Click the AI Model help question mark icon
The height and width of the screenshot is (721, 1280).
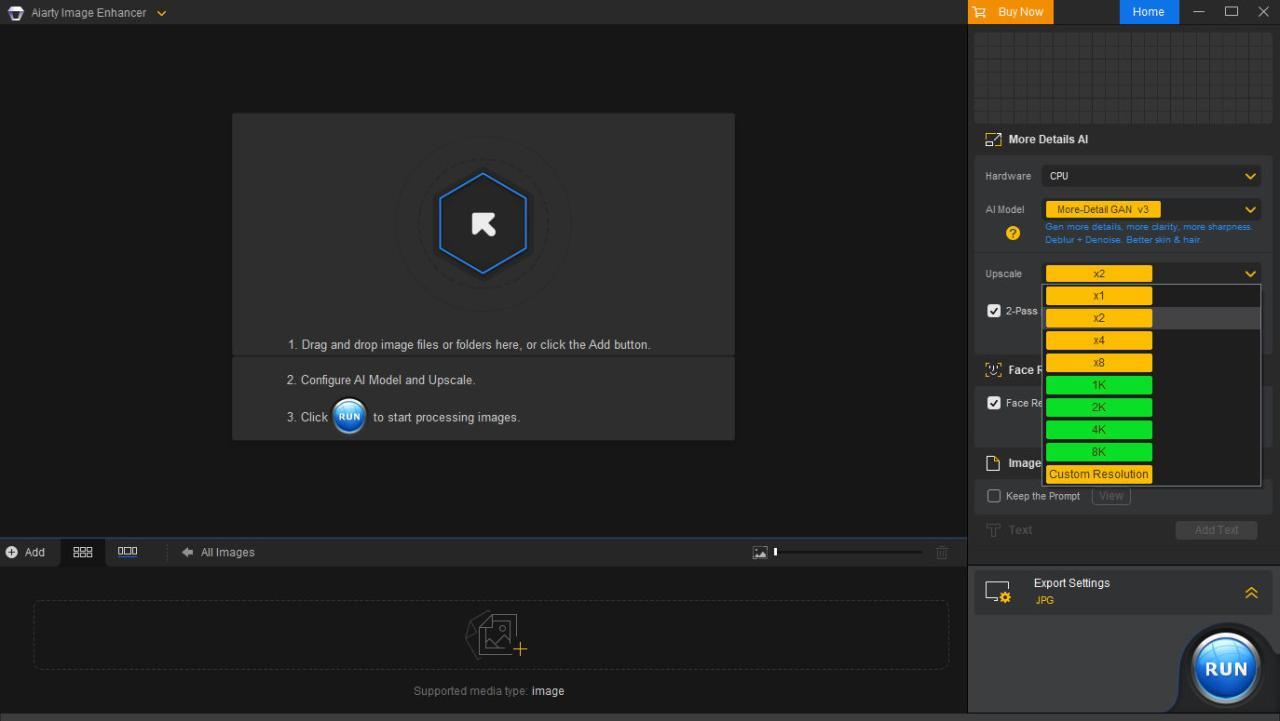[1013, 233]
